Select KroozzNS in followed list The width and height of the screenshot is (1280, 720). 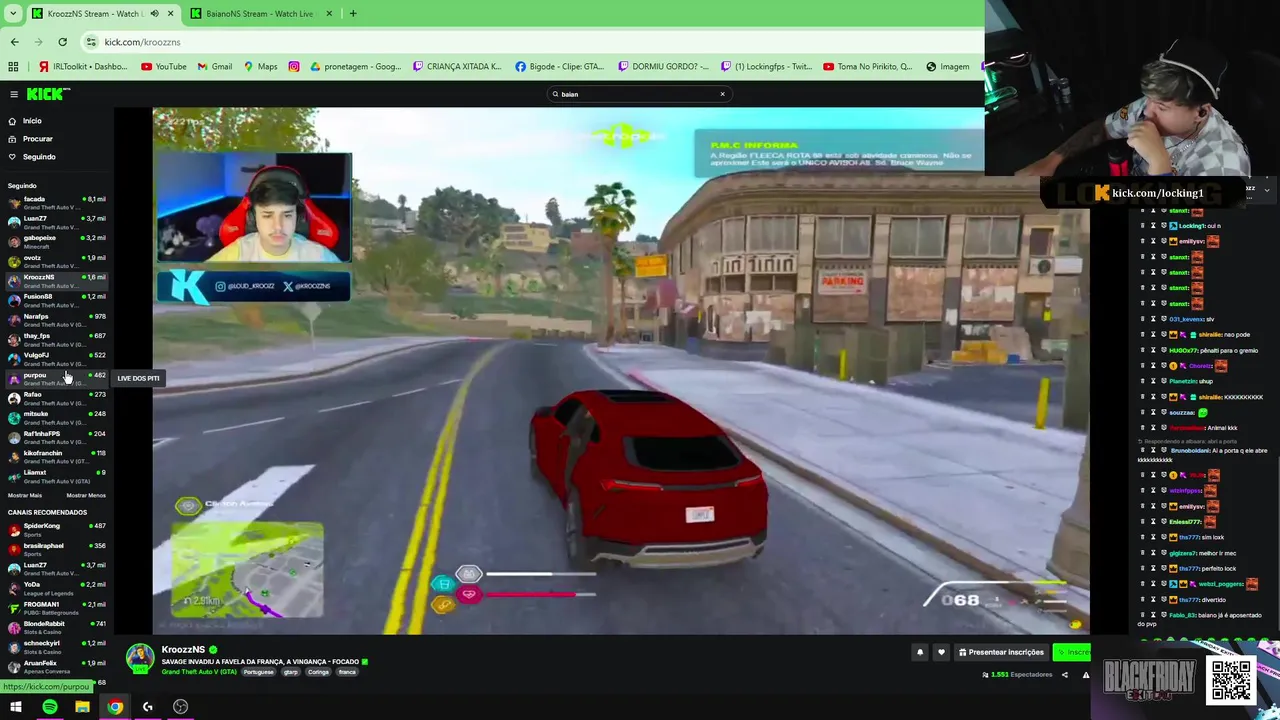(56, 281)
